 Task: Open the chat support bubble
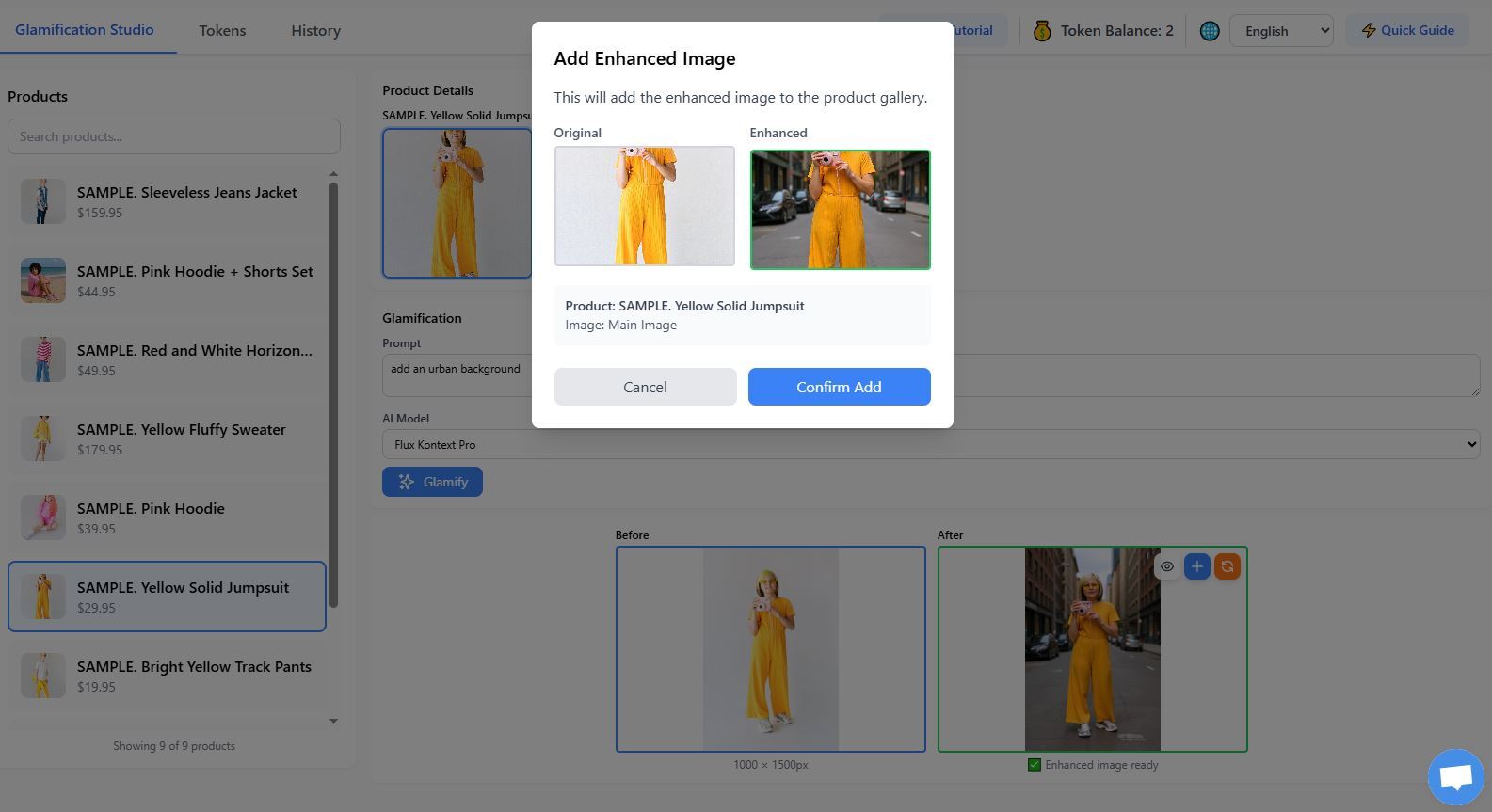tap(1455, 777)
